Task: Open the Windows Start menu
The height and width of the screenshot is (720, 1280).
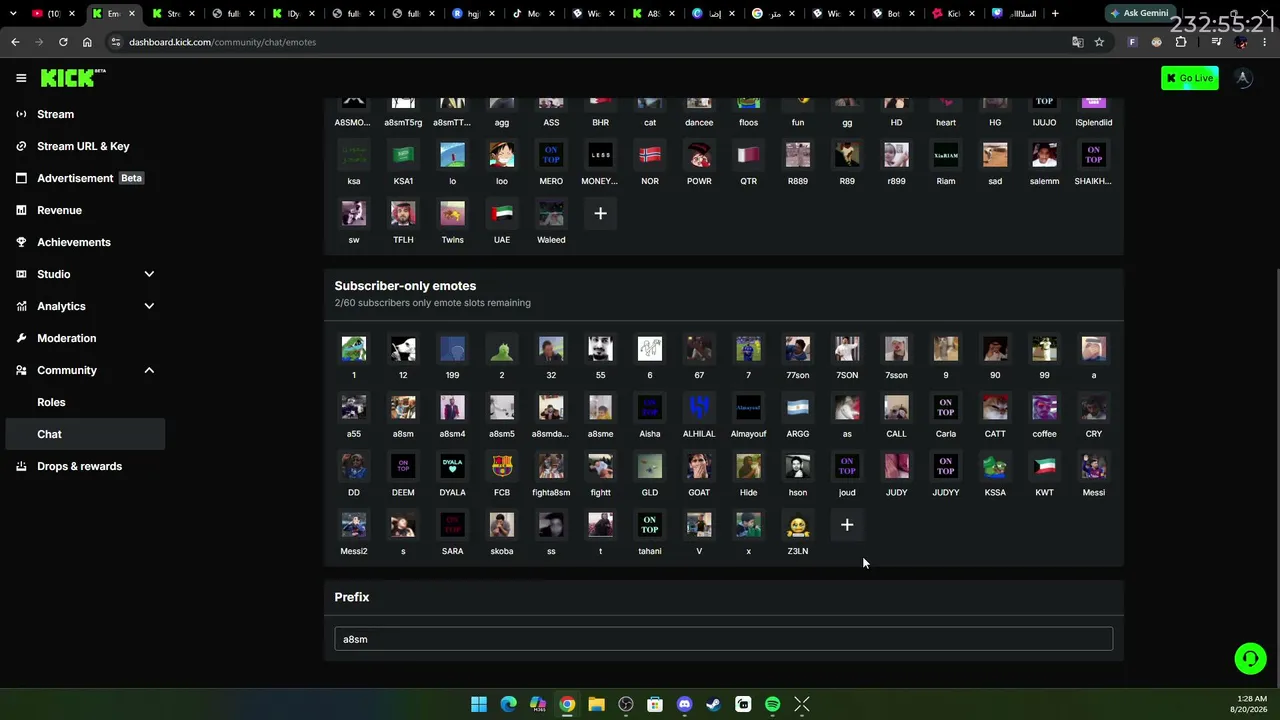Action: click(479, 704)
